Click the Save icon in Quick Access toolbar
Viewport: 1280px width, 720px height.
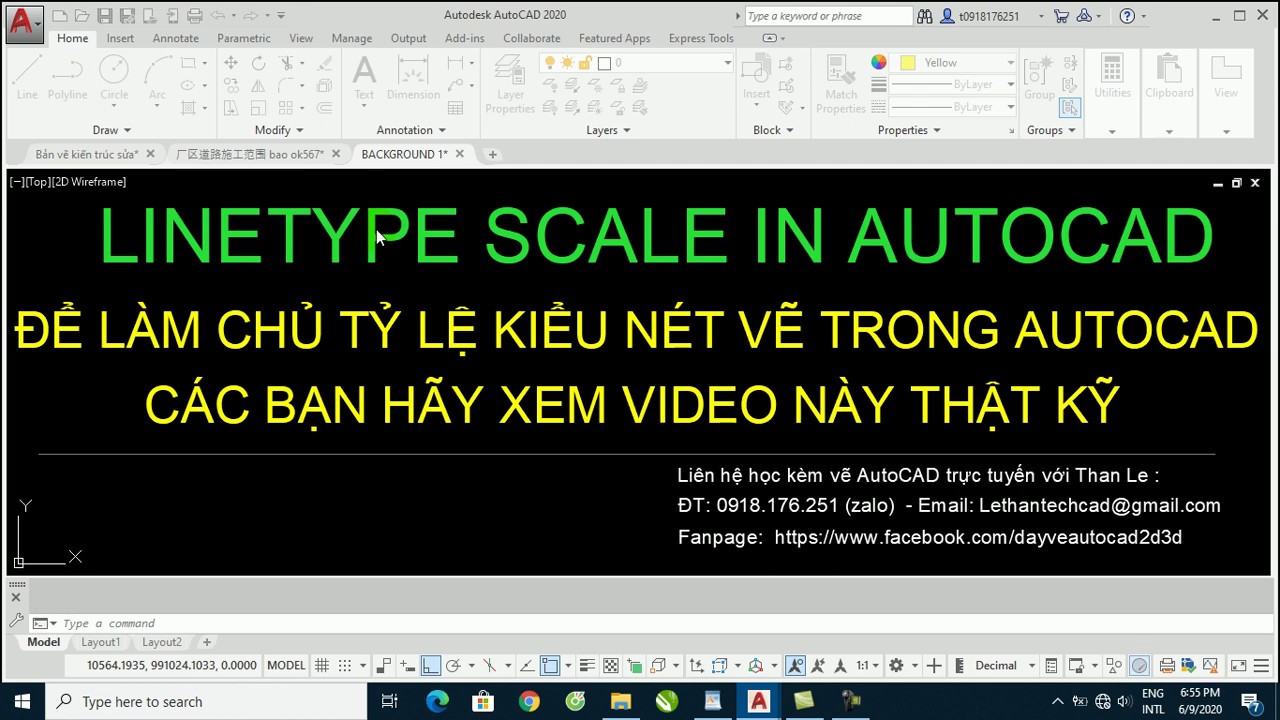pos(104,16)
